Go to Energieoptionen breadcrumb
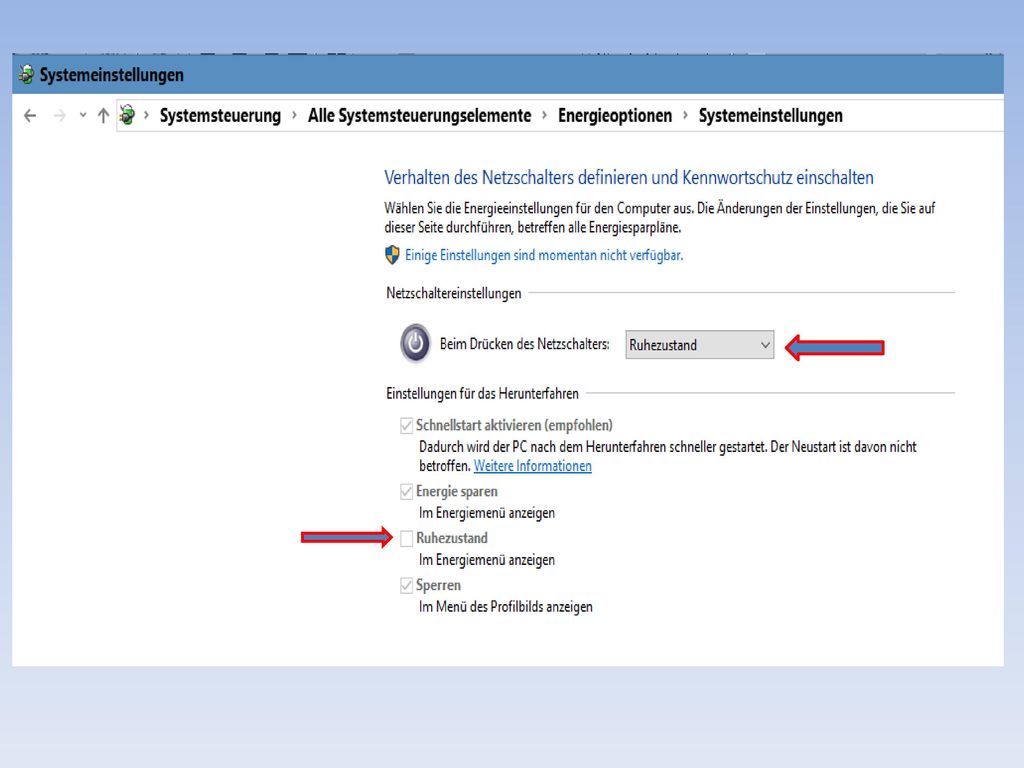Image resolution: width=1024 pixels, height=768 pixels. pyautogui.click(x=615, y=116)
